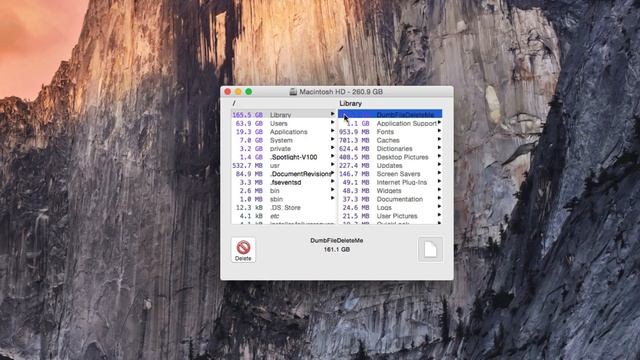Expand the Users folder arrow
The image size is (640, 360).
[x=332, y=122]
